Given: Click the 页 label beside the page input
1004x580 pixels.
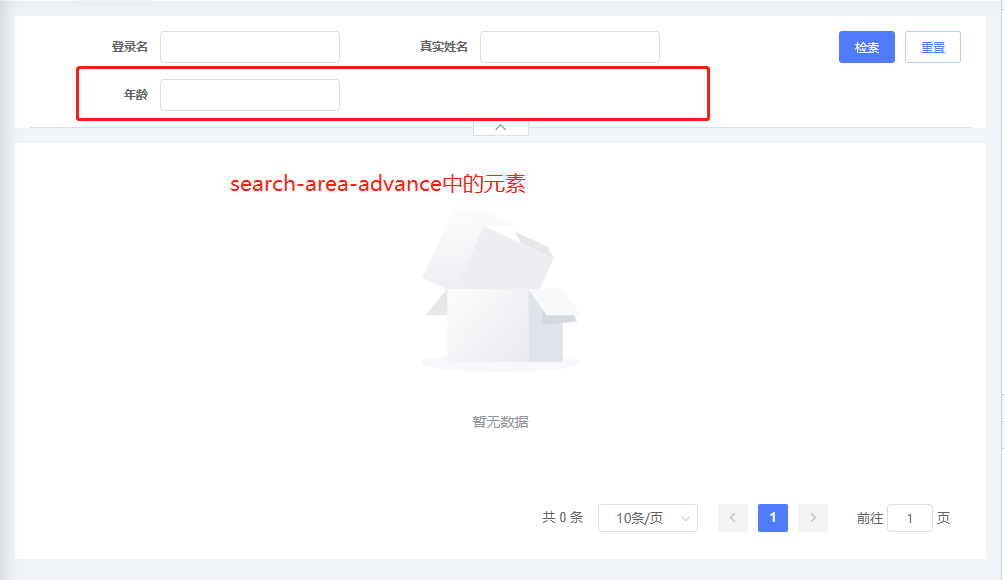Looking at the screenshot, I should coord(941,517).
